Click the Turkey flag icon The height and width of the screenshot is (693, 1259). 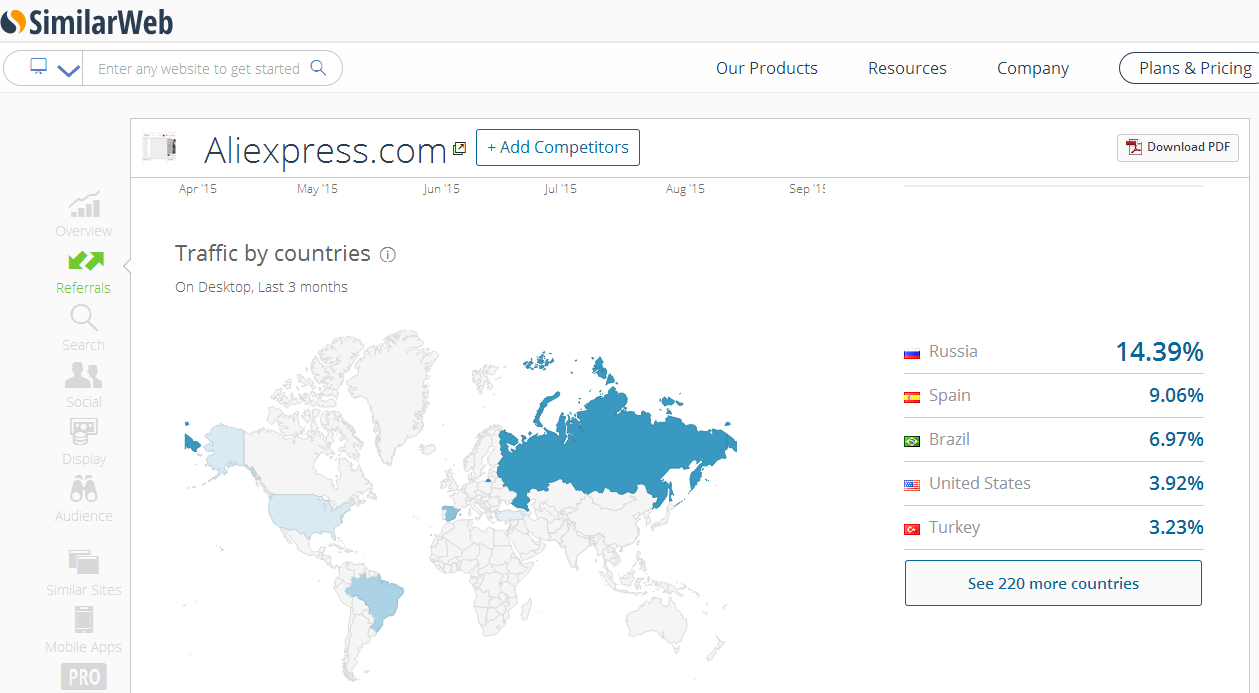(912, 529)
